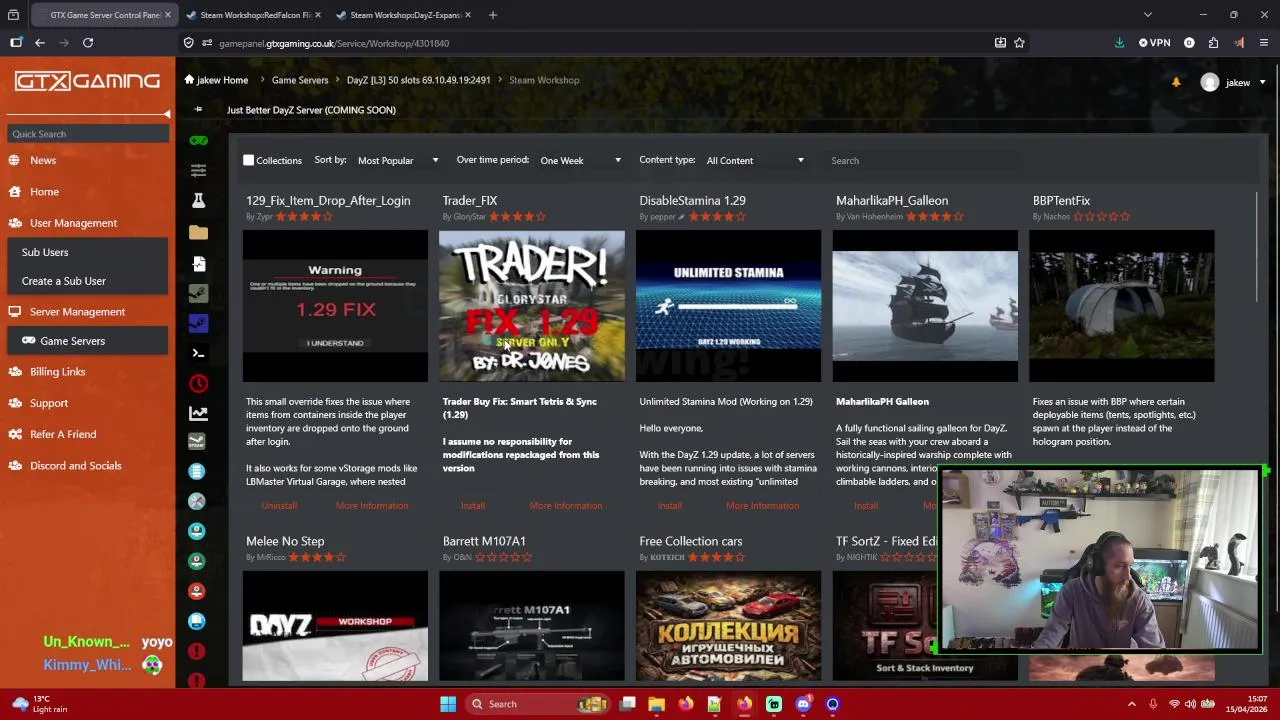Image resolution: width=1280 pixels, height=720 pixels.
Task: Click the Quick Search box in sidebar
Action: (x=88, y=134)
